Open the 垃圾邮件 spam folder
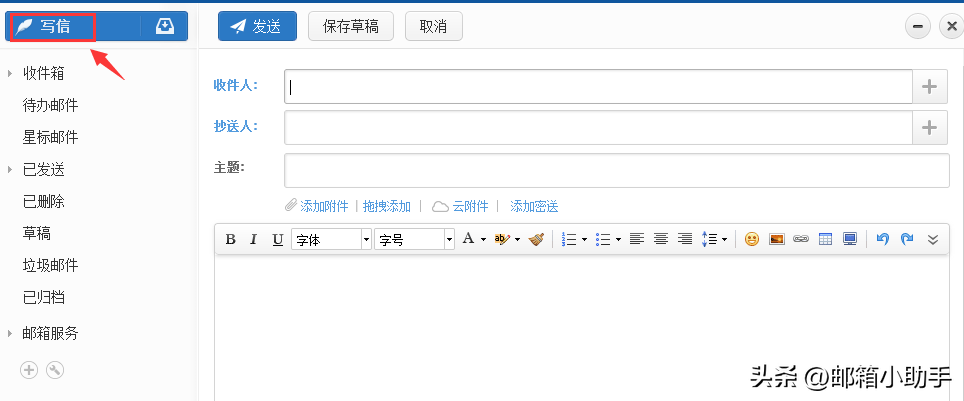964x401 pixels. coord(50,265)
